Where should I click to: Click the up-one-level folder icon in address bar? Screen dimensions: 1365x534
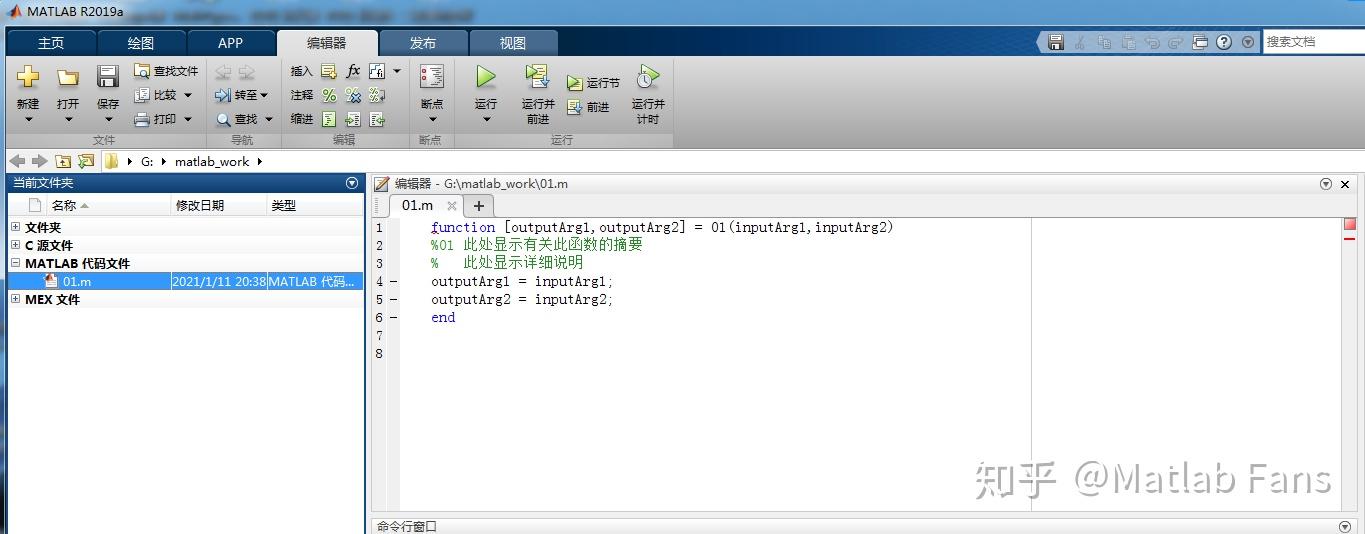[64, 161]
